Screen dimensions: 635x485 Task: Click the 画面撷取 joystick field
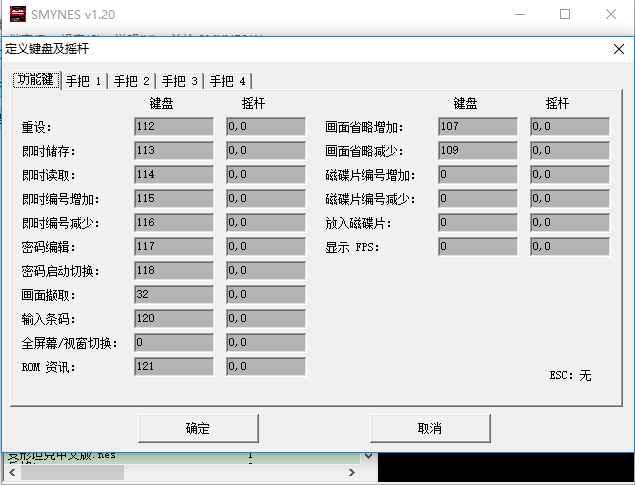266,294
